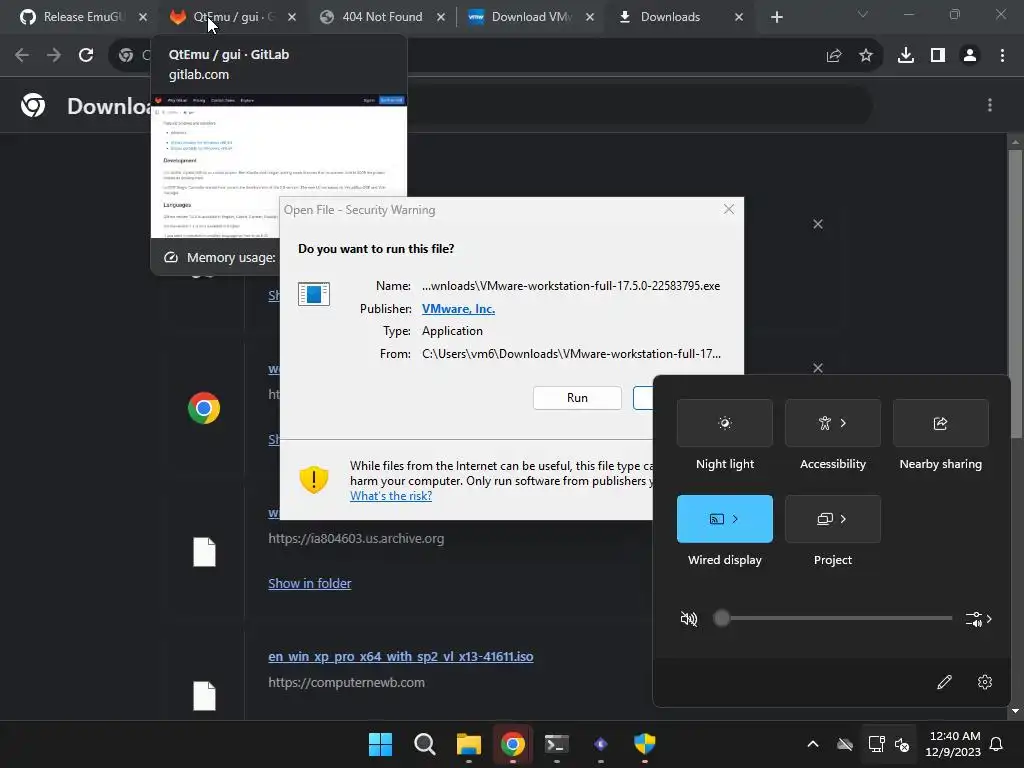The height and width of the screenshot is (768, 1024).
Task: Go back in browser history
Action: pos(22,56)
